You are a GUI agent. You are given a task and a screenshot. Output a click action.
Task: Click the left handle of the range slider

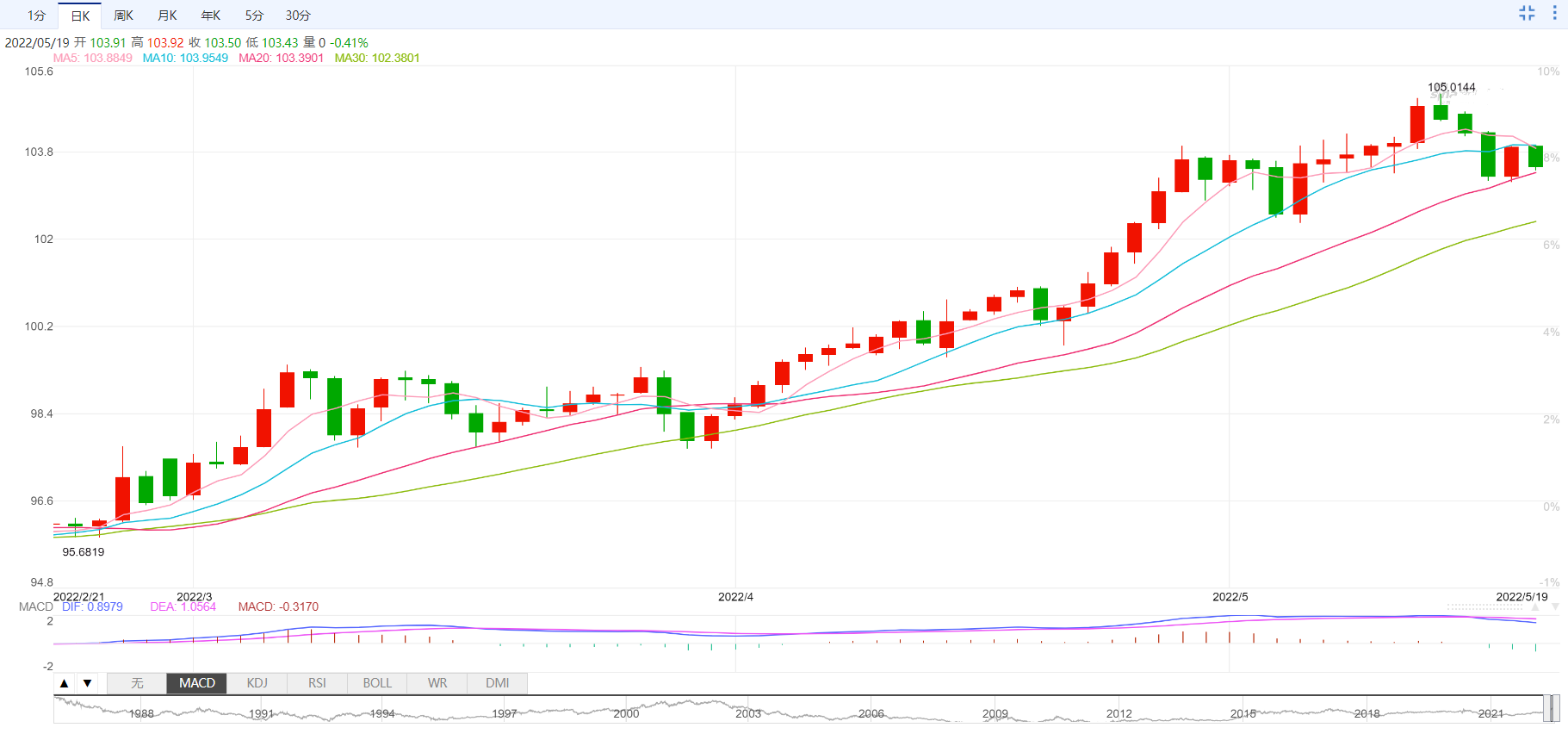tap(1547, 708)
